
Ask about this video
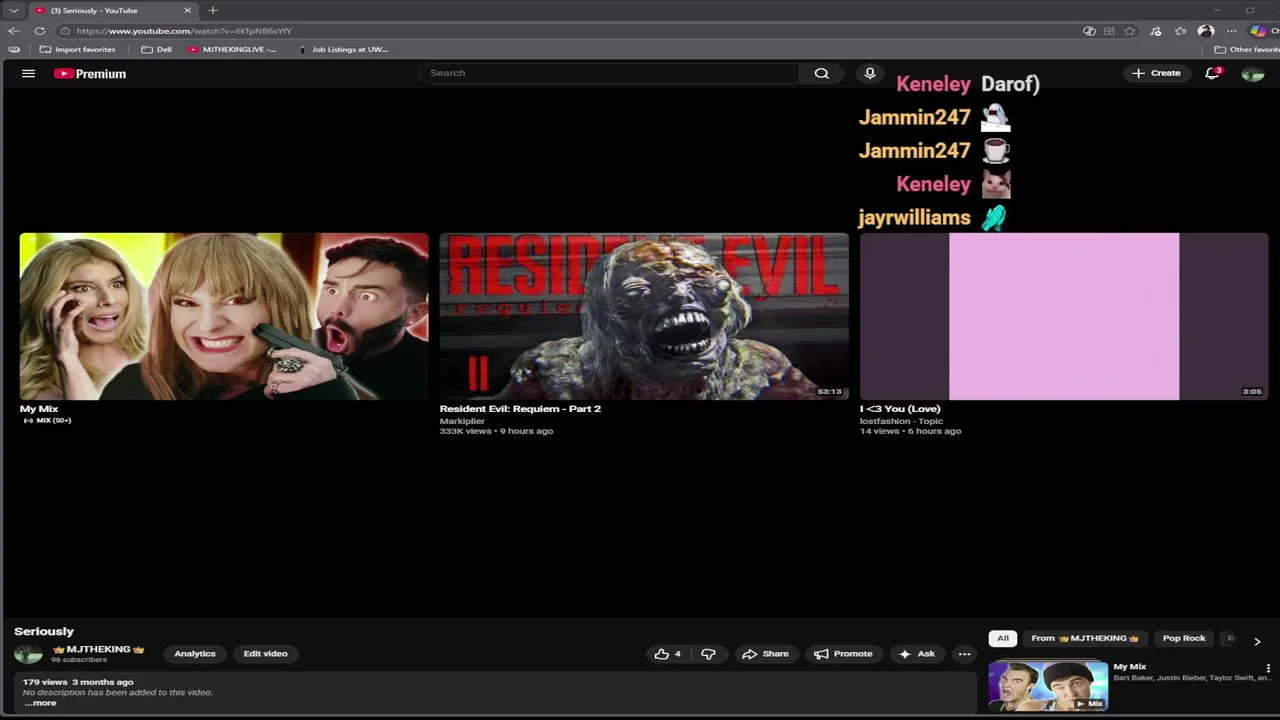(x=917, y=654)
